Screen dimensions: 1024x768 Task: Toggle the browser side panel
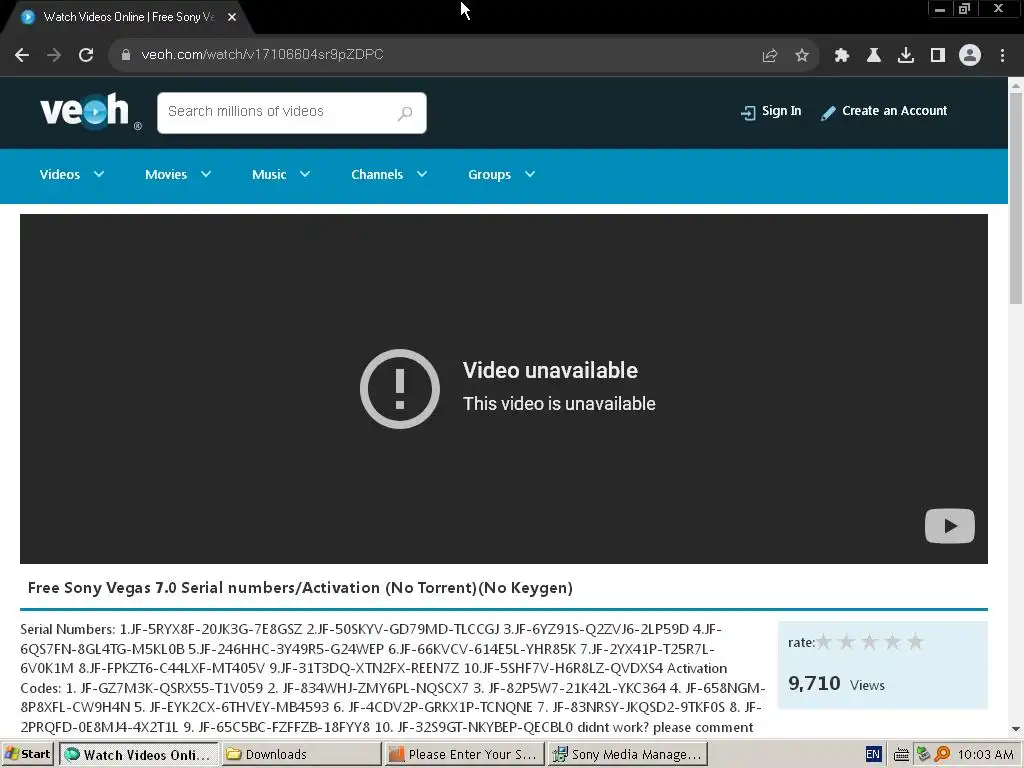point(938,56)
